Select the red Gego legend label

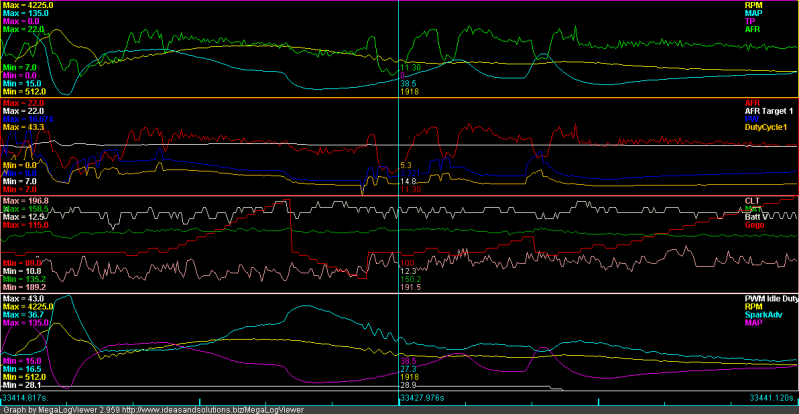point(755,225)
